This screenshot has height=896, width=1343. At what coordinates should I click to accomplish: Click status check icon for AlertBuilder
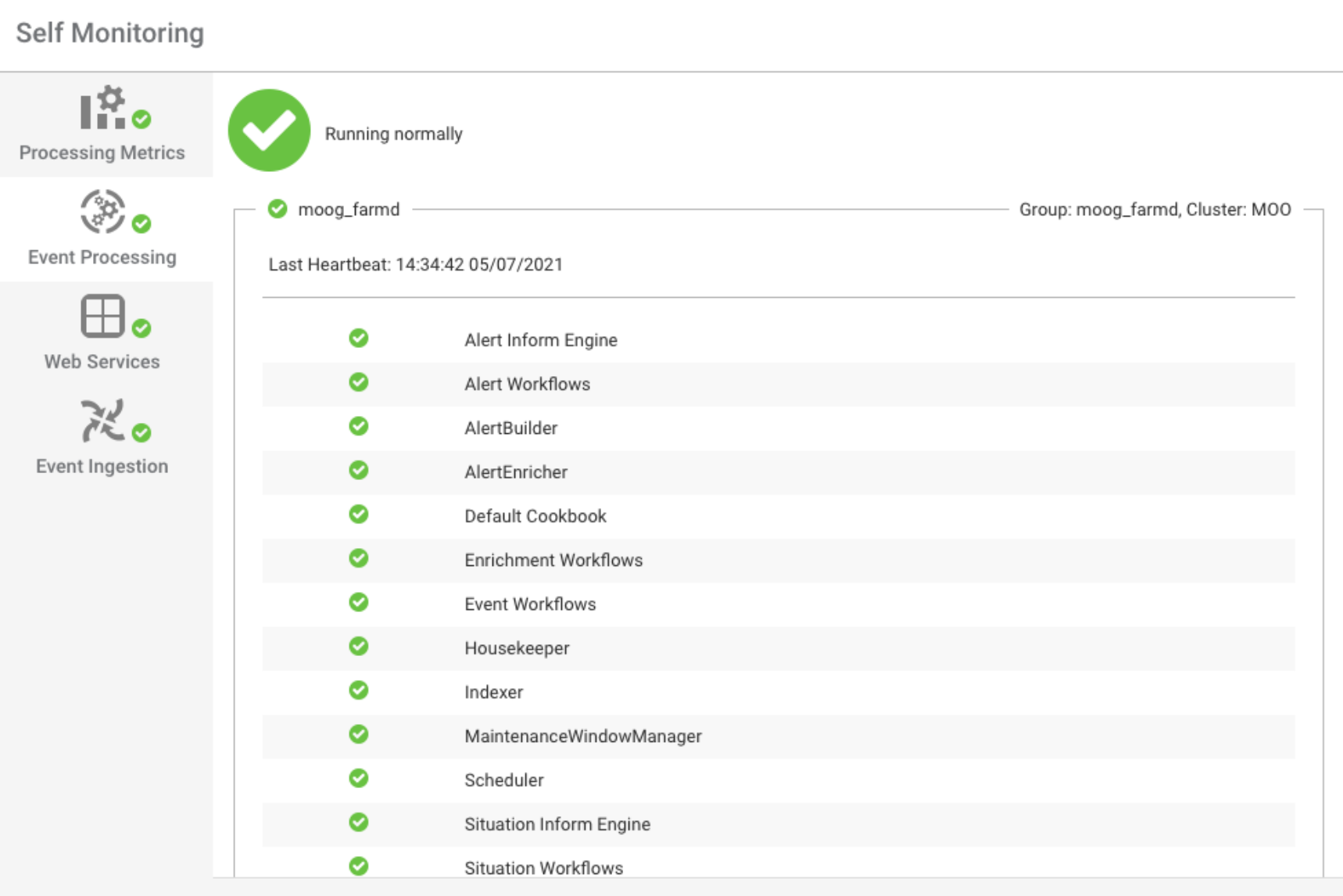point(359,426)
